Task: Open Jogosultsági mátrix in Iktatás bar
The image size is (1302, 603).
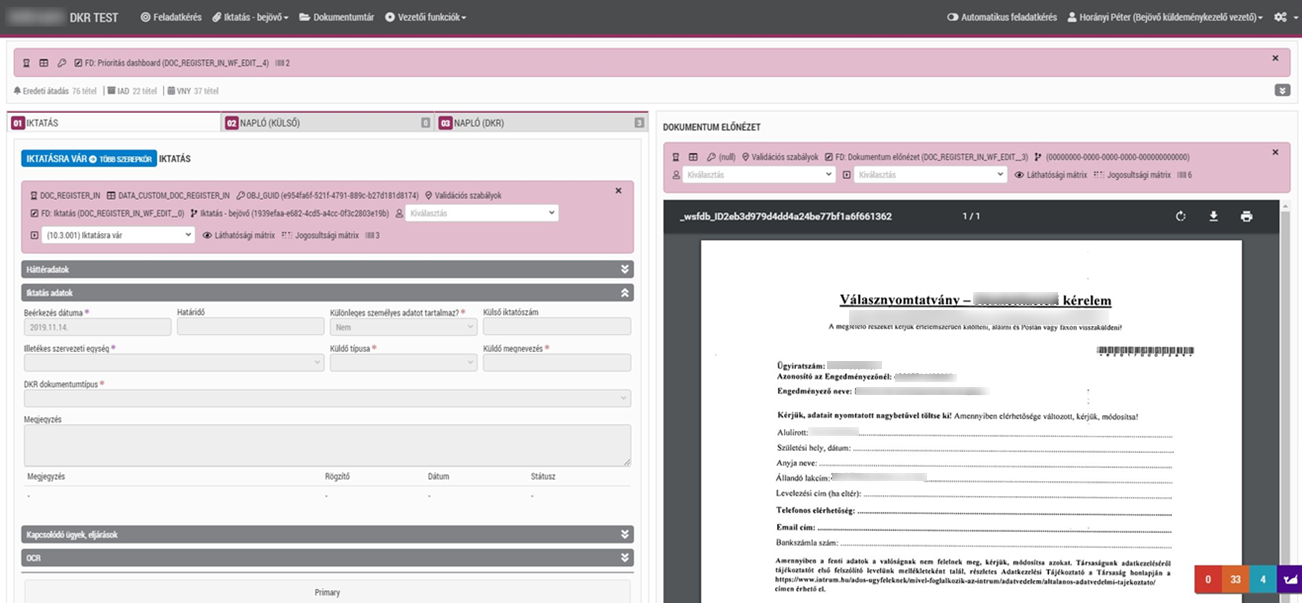Action: 321,235
